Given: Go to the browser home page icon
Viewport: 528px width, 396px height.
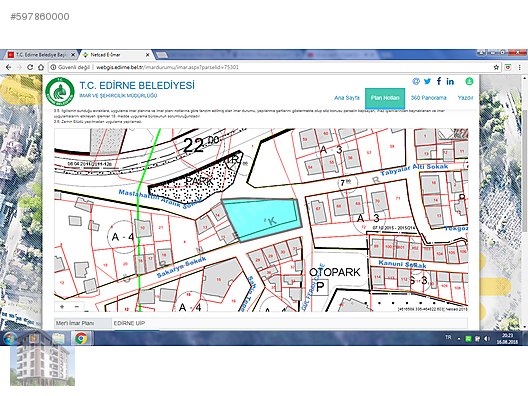Looking at the screenshot, I should (x=41, y=67).
